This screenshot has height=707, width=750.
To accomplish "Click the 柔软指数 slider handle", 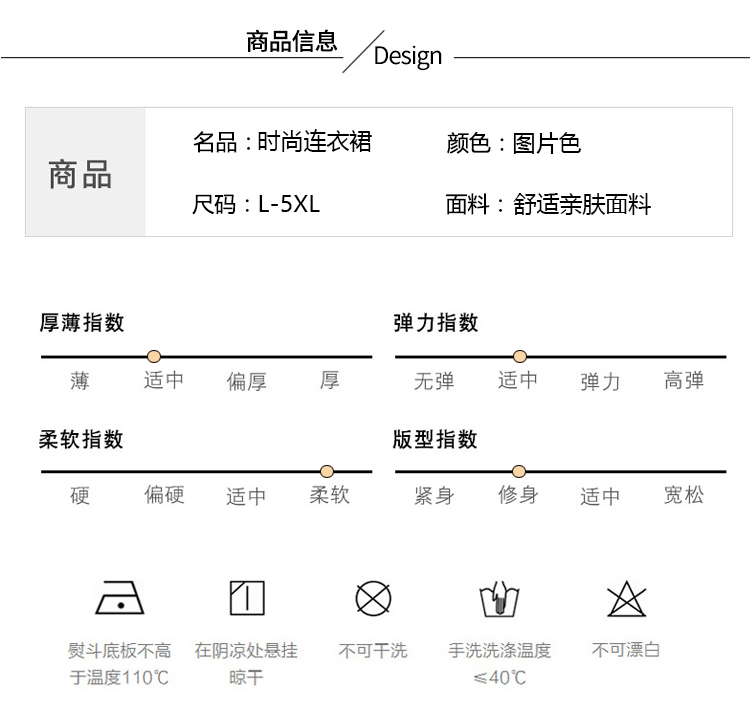I will 327,471.
